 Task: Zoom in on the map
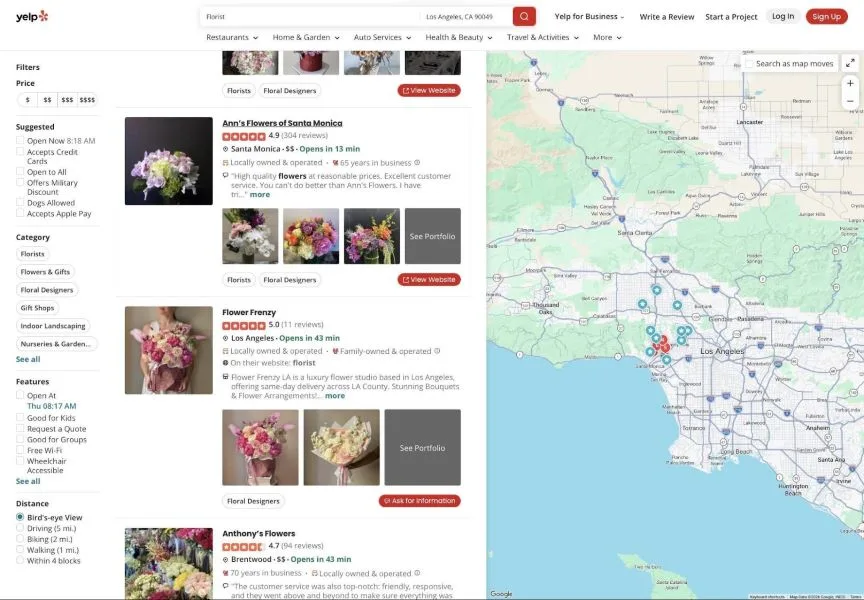(x=850, y=83)
